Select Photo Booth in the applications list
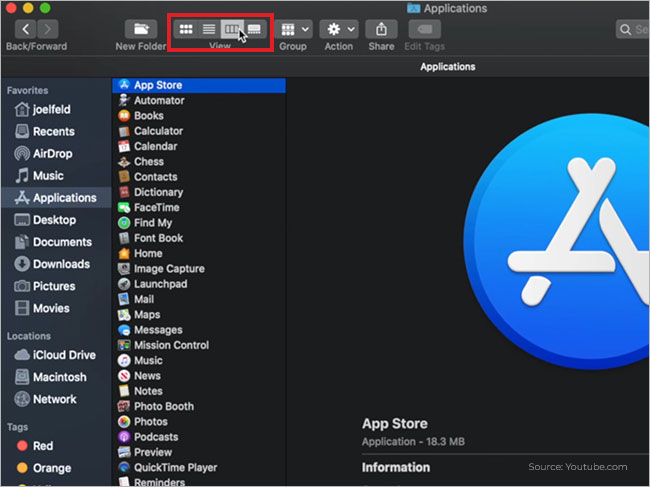 (199, 407)
